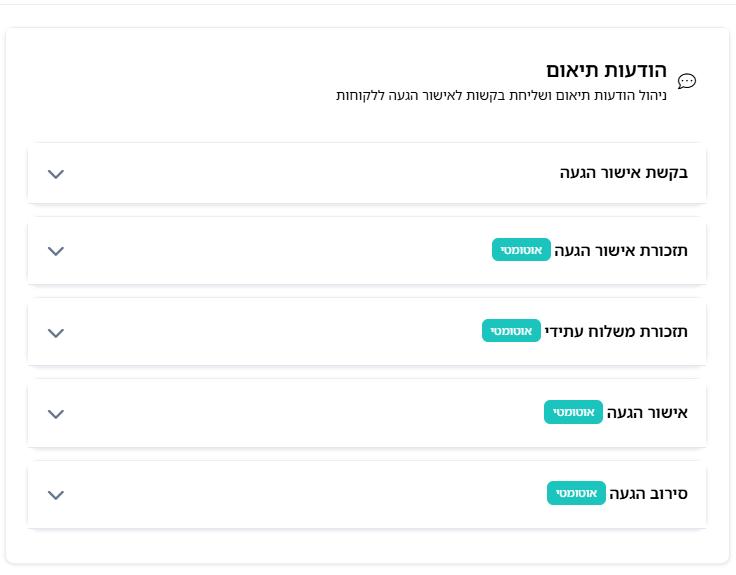Open the תזכורת משלוח עתידי chevron arrow
The height and width of the screenshot is (575, 736).
point(56,332)
